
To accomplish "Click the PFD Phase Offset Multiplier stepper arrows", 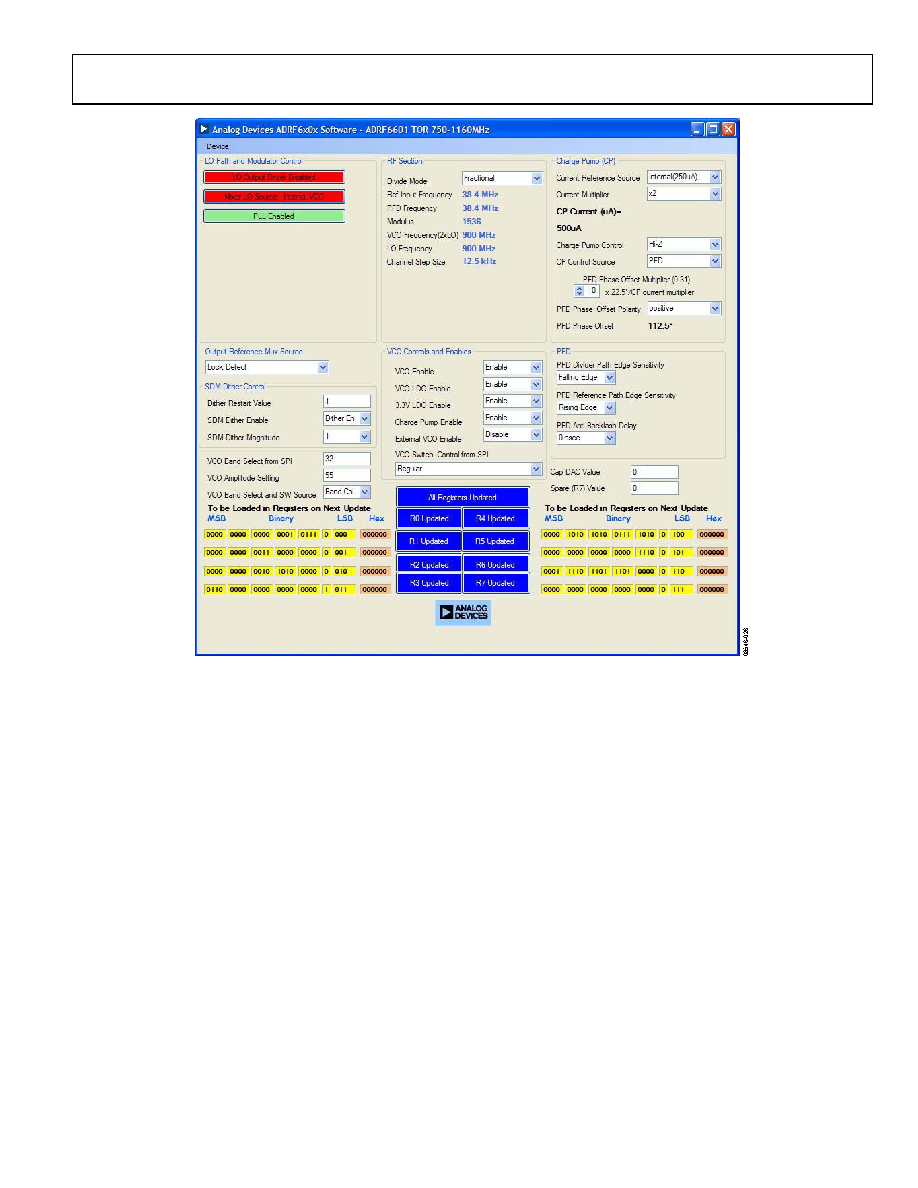I will [x=579, y=291].
